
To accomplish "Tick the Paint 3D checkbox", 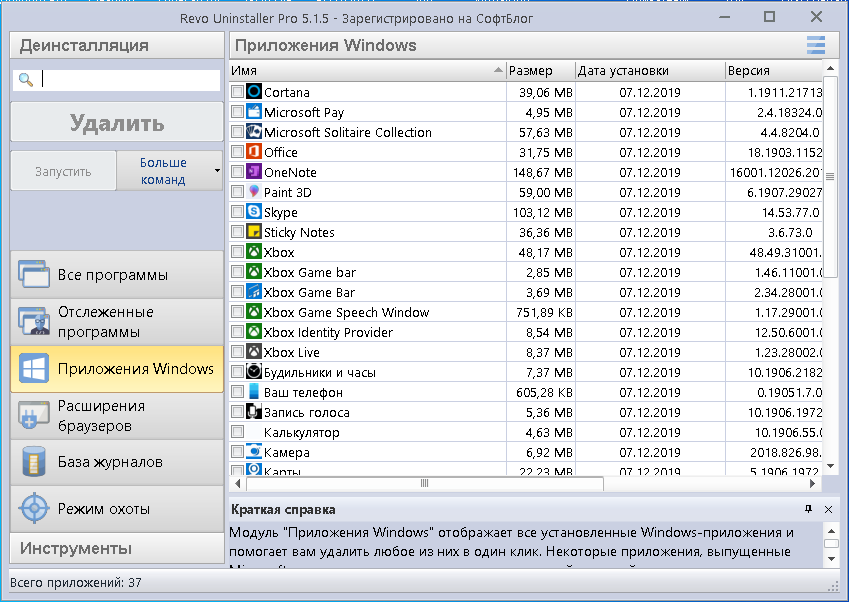I will click(x=237, y=192).
